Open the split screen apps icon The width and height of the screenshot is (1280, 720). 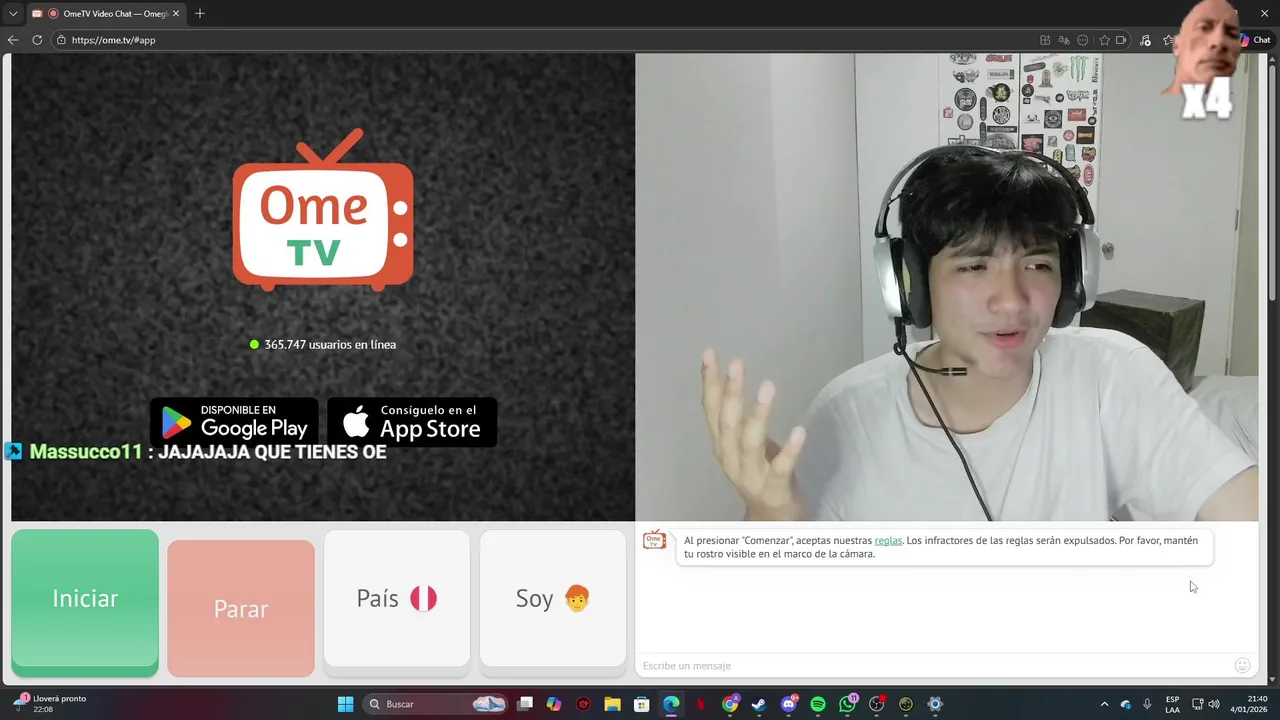[x=1045, y=40]
